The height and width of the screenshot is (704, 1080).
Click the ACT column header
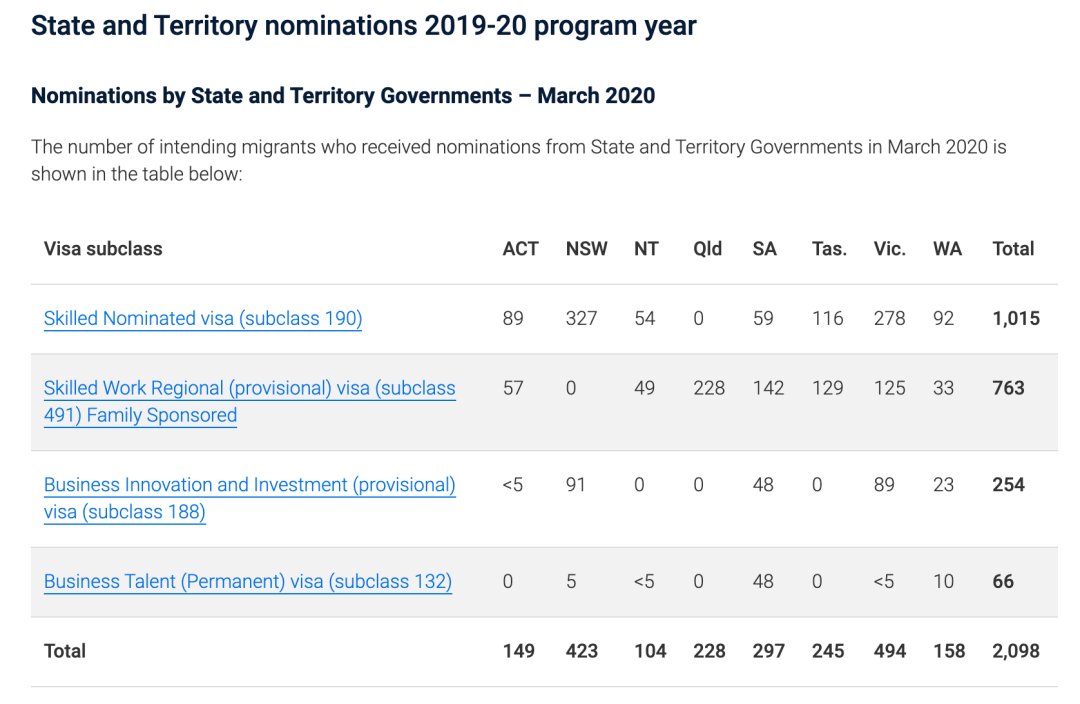pyautogui.click(x=520, y=249)
